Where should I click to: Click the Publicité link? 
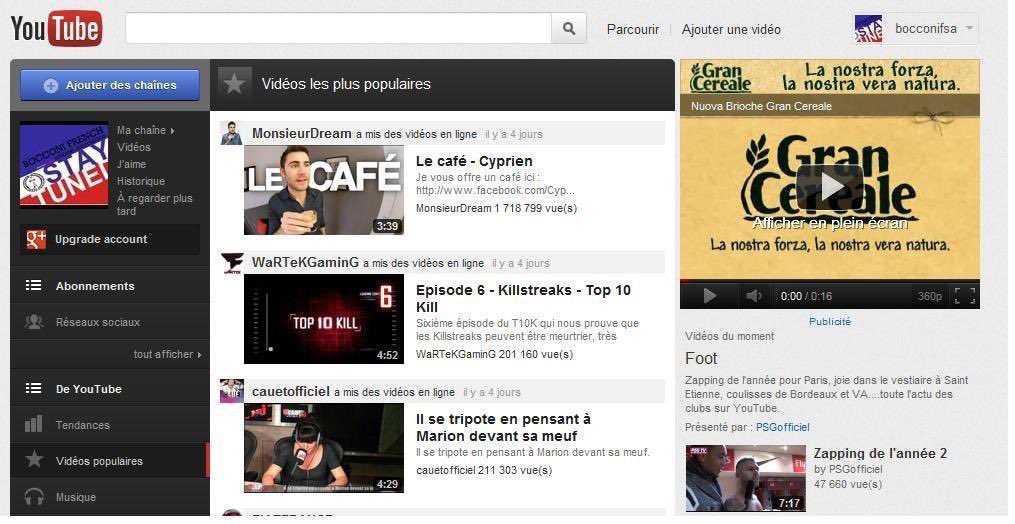click(x=830, y=321)
